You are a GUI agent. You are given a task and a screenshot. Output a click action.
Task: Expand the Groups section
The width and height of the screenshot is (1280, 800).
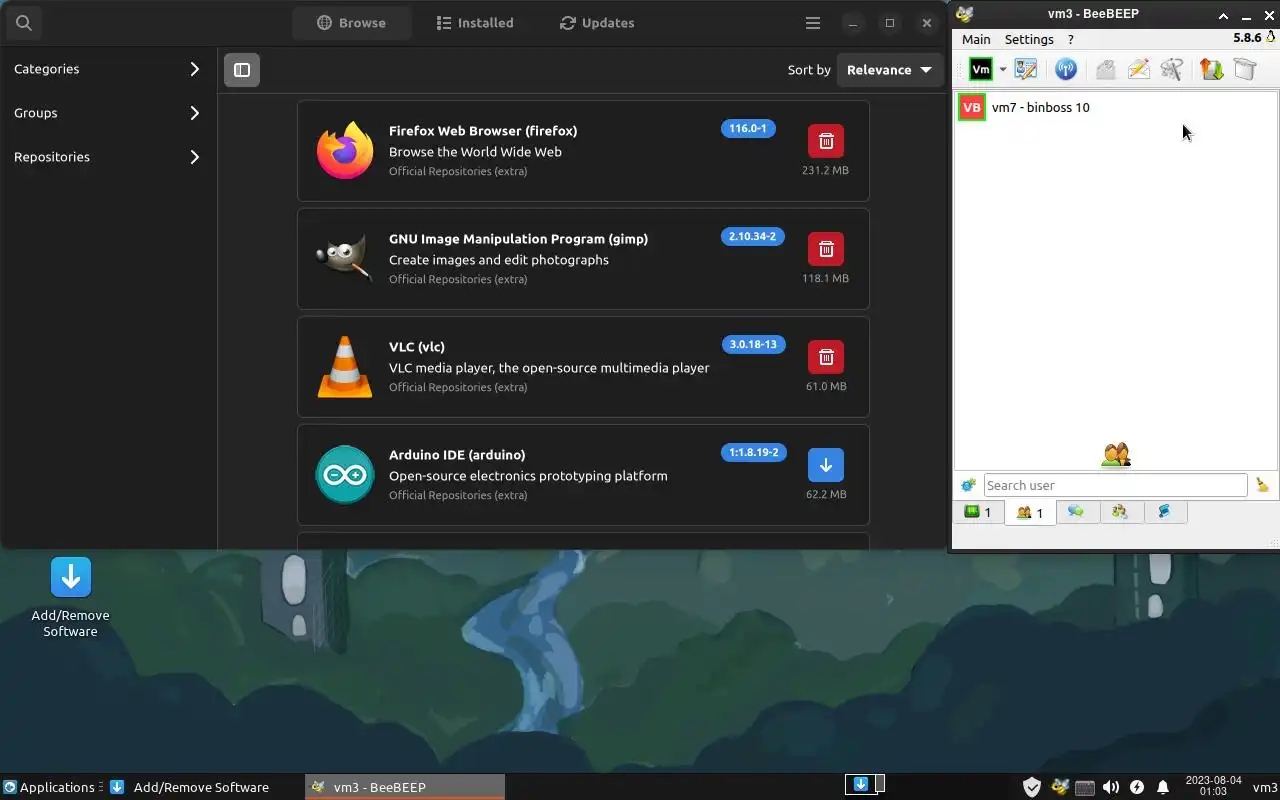pyautogui.click(x=108, y=113)
